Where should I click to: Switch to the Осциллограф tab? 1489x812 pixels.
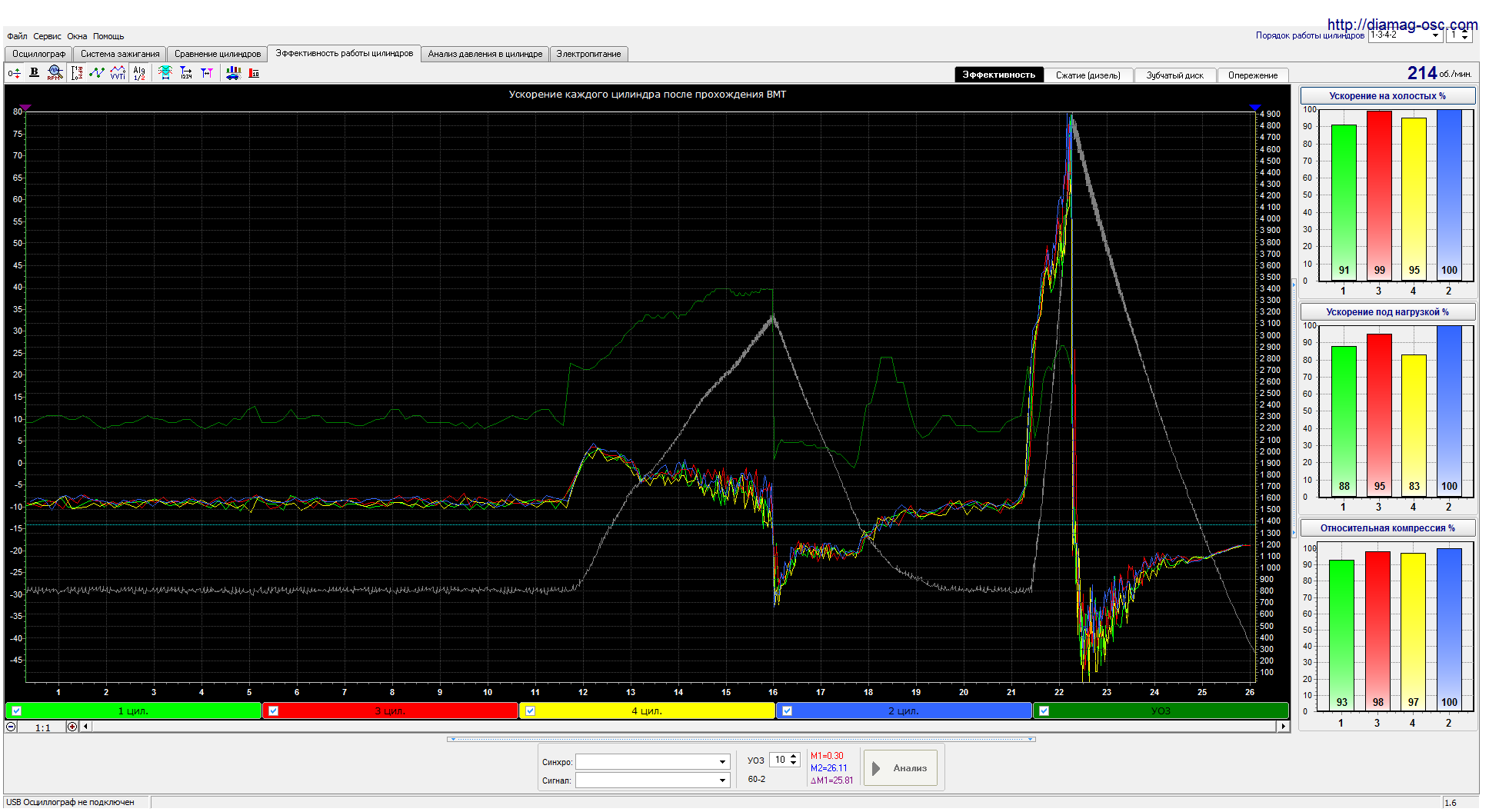click(38, 54)
